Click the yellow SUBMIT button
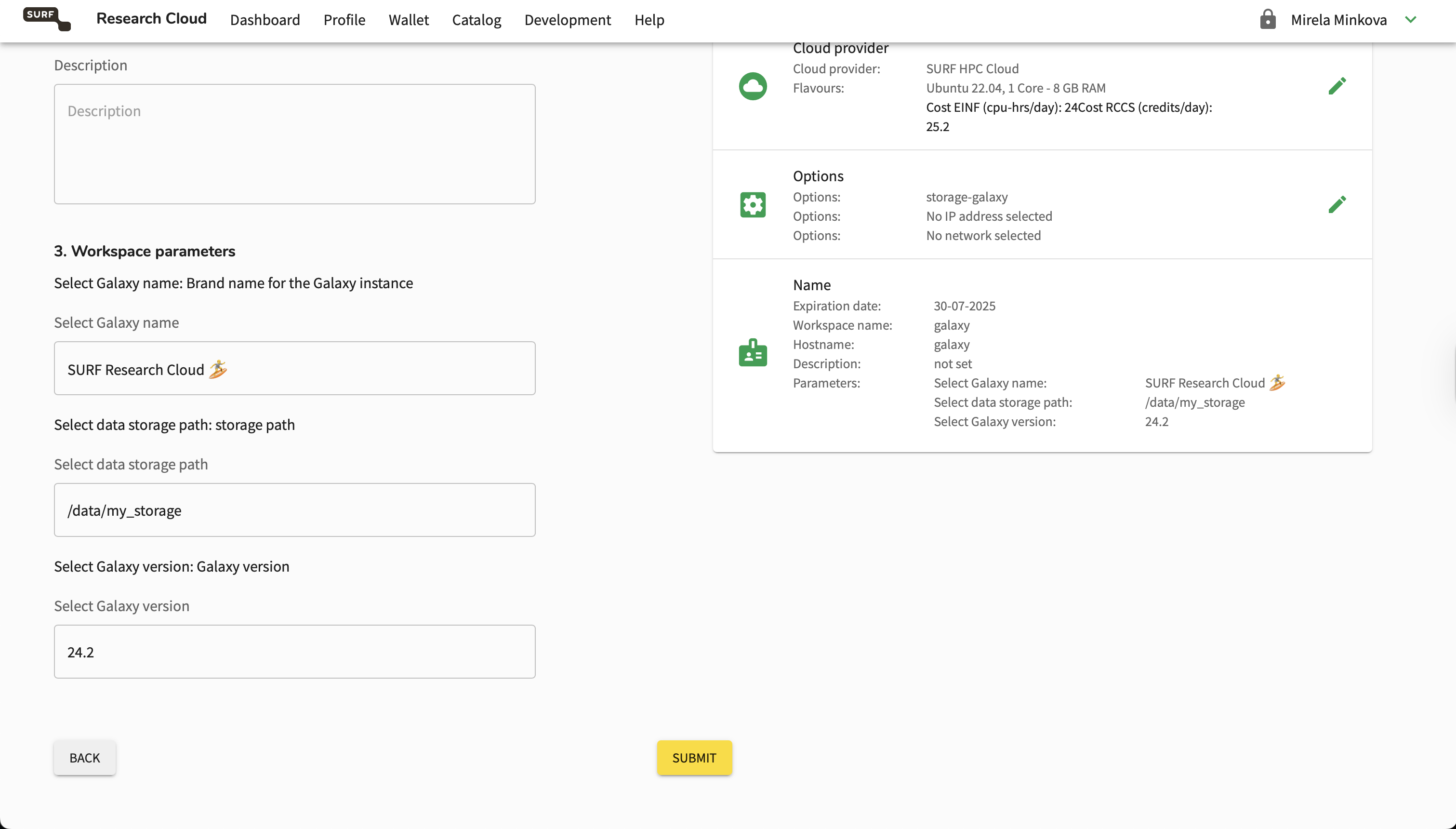The width and height of the screenshot is (1456, 829). (x=694, y=757)
